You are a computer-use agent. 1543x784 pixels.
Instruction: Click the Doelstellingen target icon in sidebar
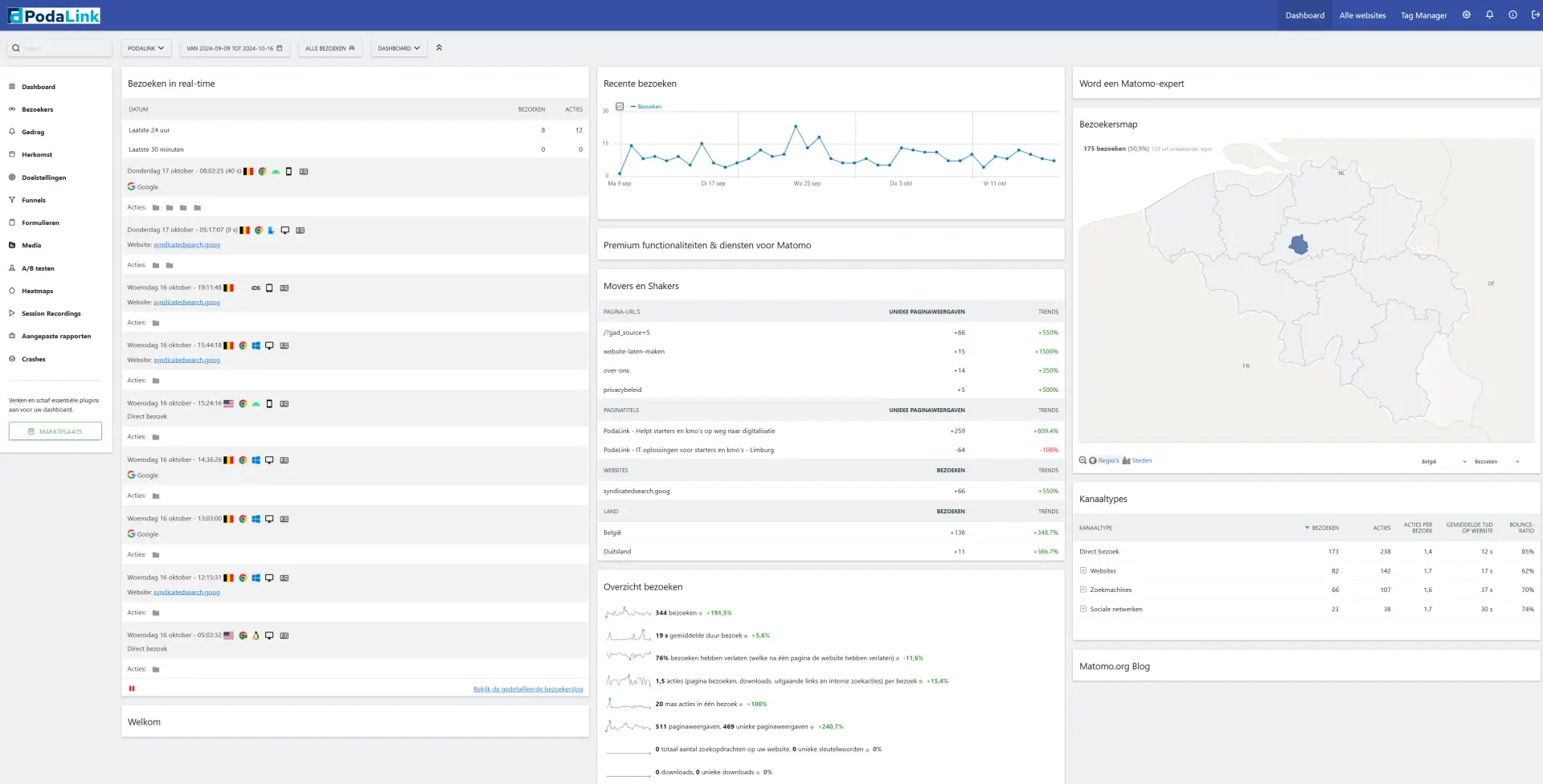click(x=12, y=178)
